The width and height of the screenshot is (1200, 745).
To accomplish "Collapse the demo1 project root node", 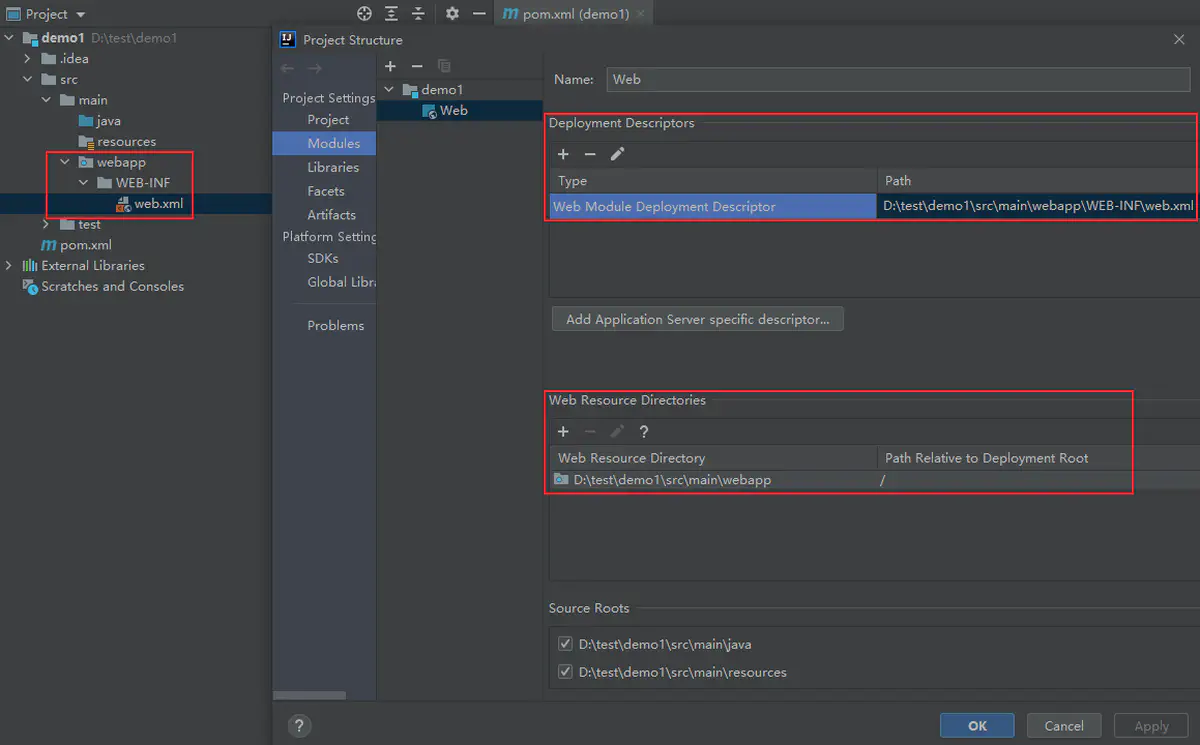I will 10,38.
